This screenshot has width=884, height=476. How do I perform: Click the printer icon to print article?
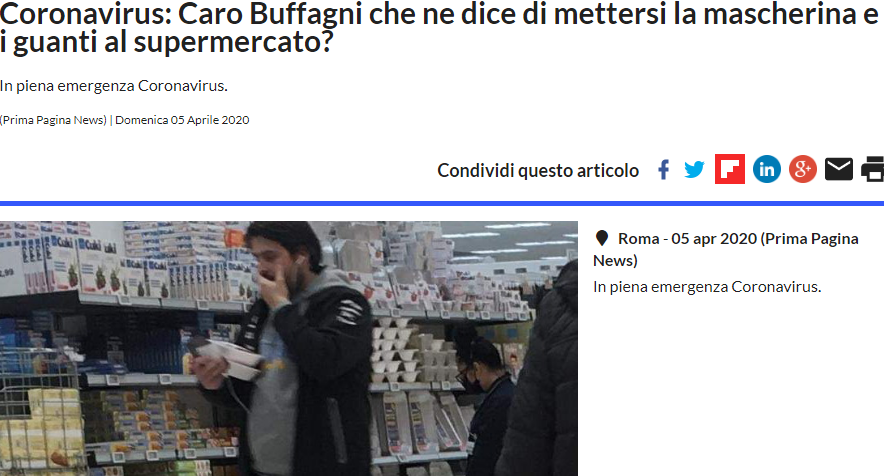point(873,169)
